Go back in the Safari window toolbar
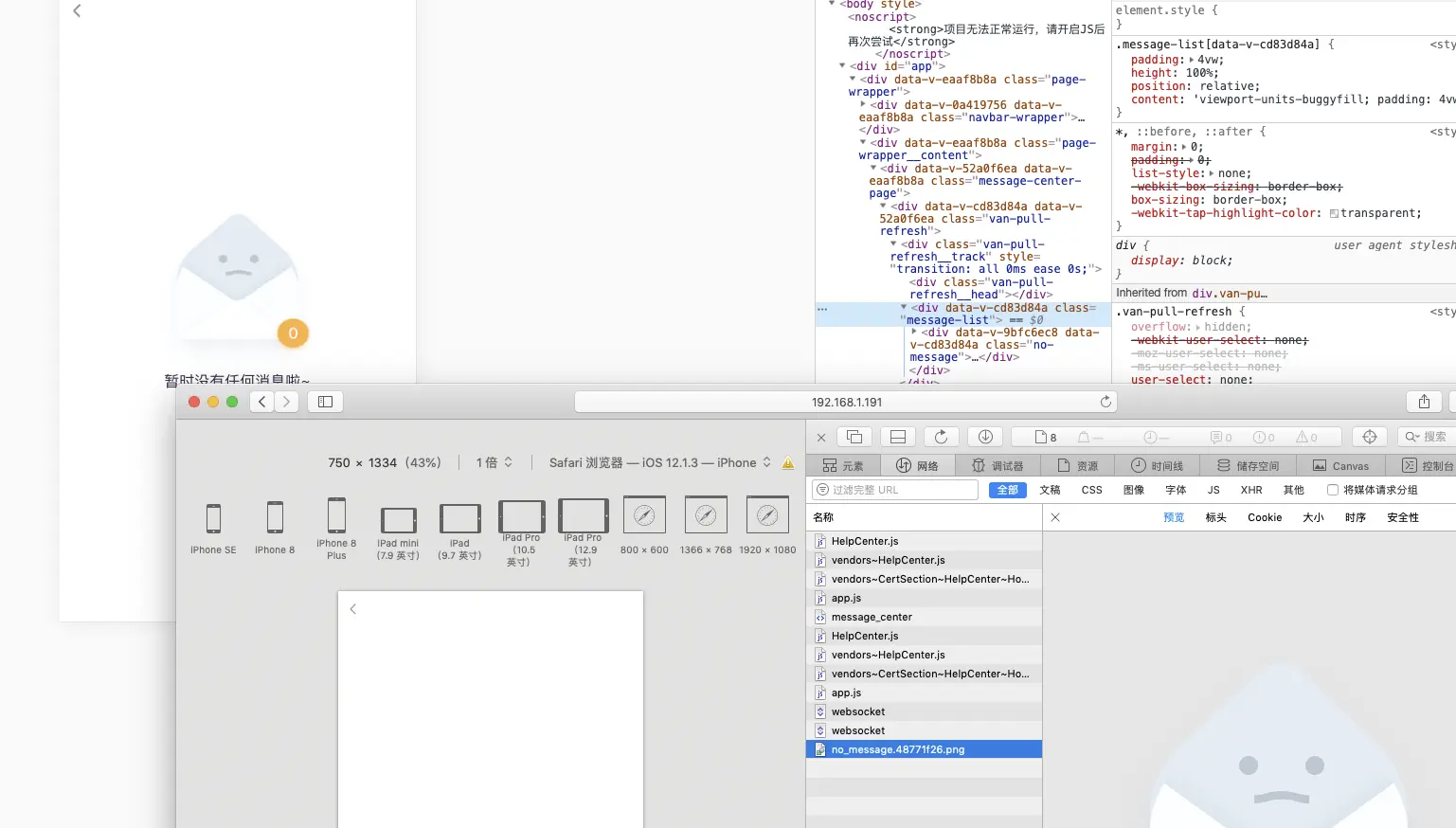The image size is (1456, 828). [x=262, y=402]
